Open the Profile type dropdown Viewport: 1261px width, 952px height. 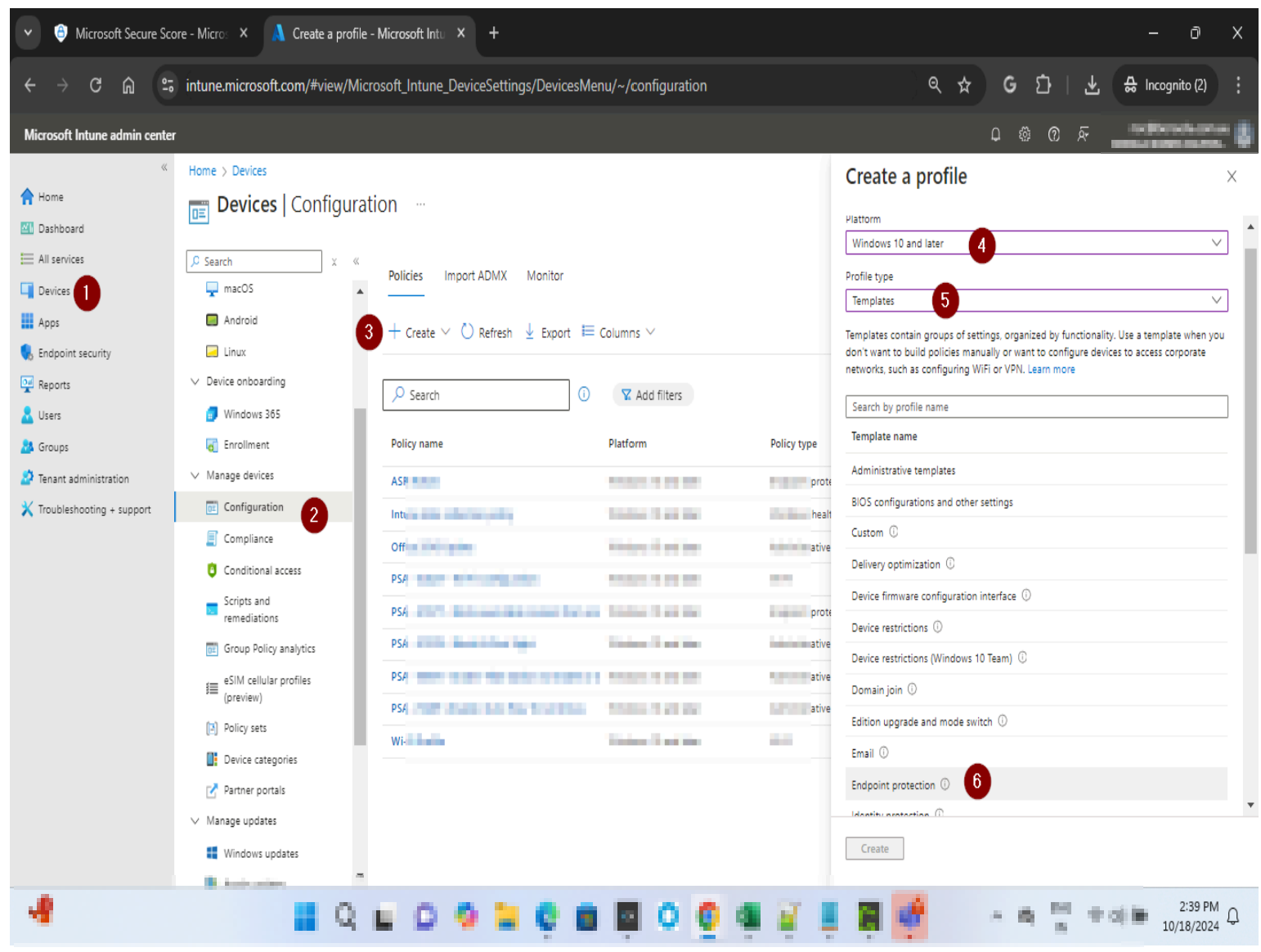point(1036,300)
